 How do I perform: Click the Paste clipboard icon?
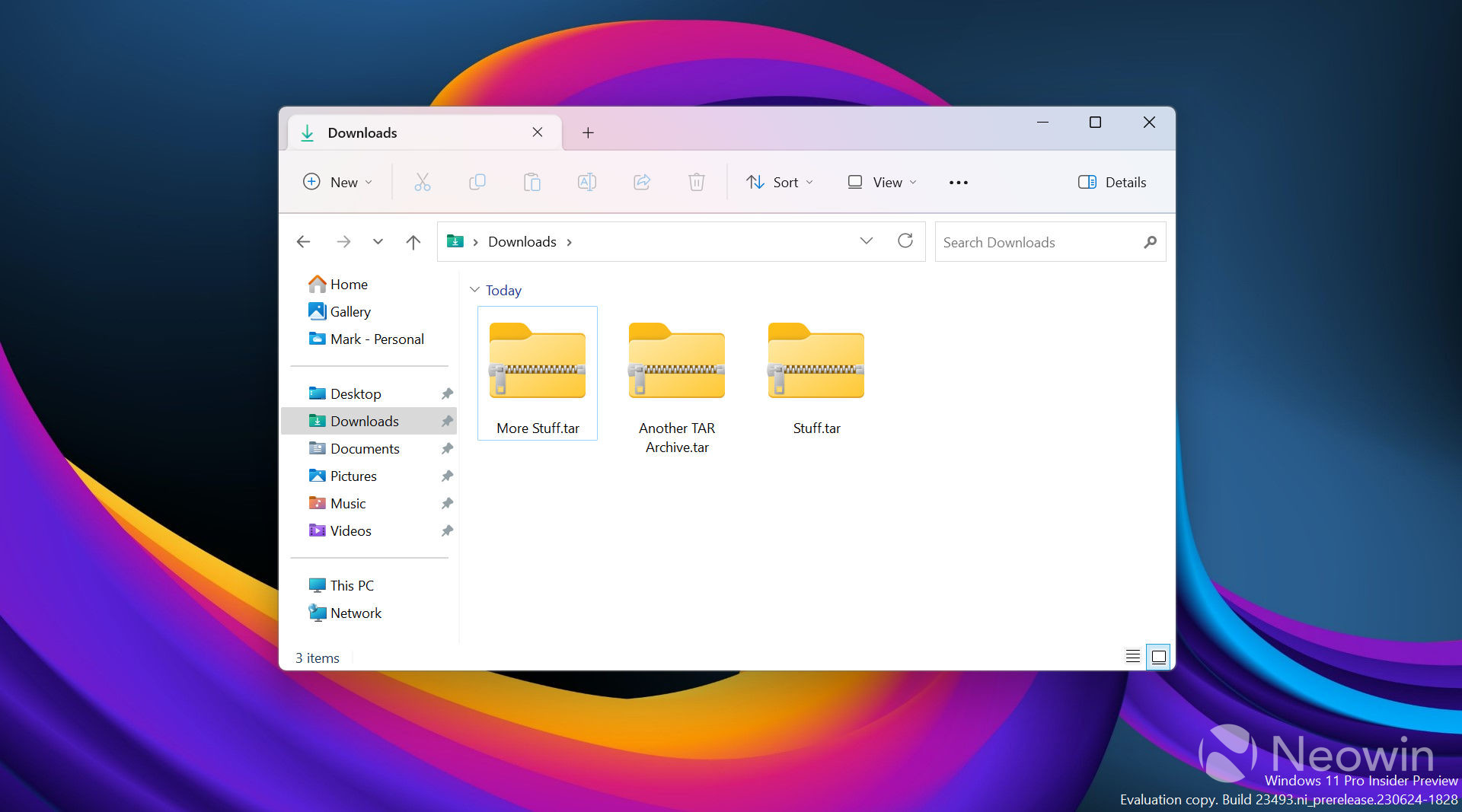click(x=532, y=182)
